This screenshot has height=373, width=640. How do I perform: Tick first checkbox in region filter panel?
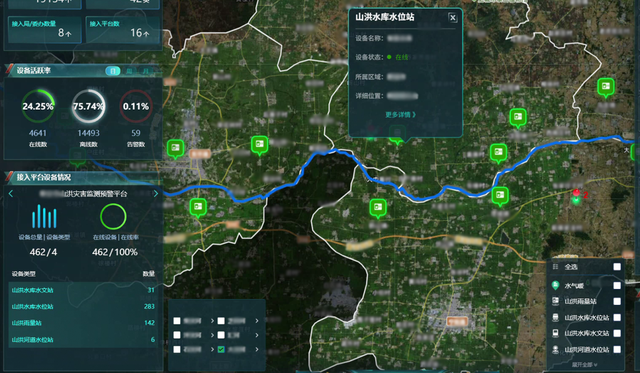point(177,321)
